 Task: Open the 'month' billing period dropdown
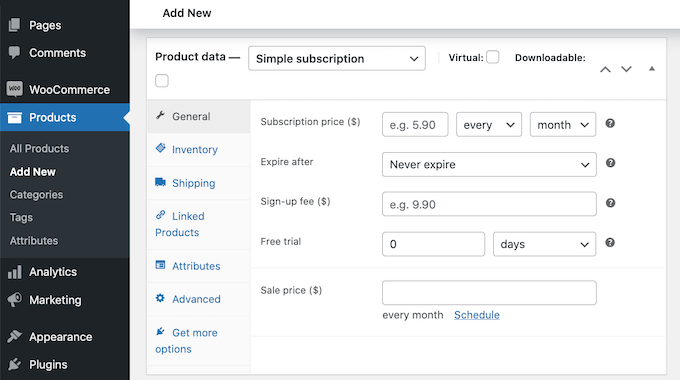tap(562, 124)
